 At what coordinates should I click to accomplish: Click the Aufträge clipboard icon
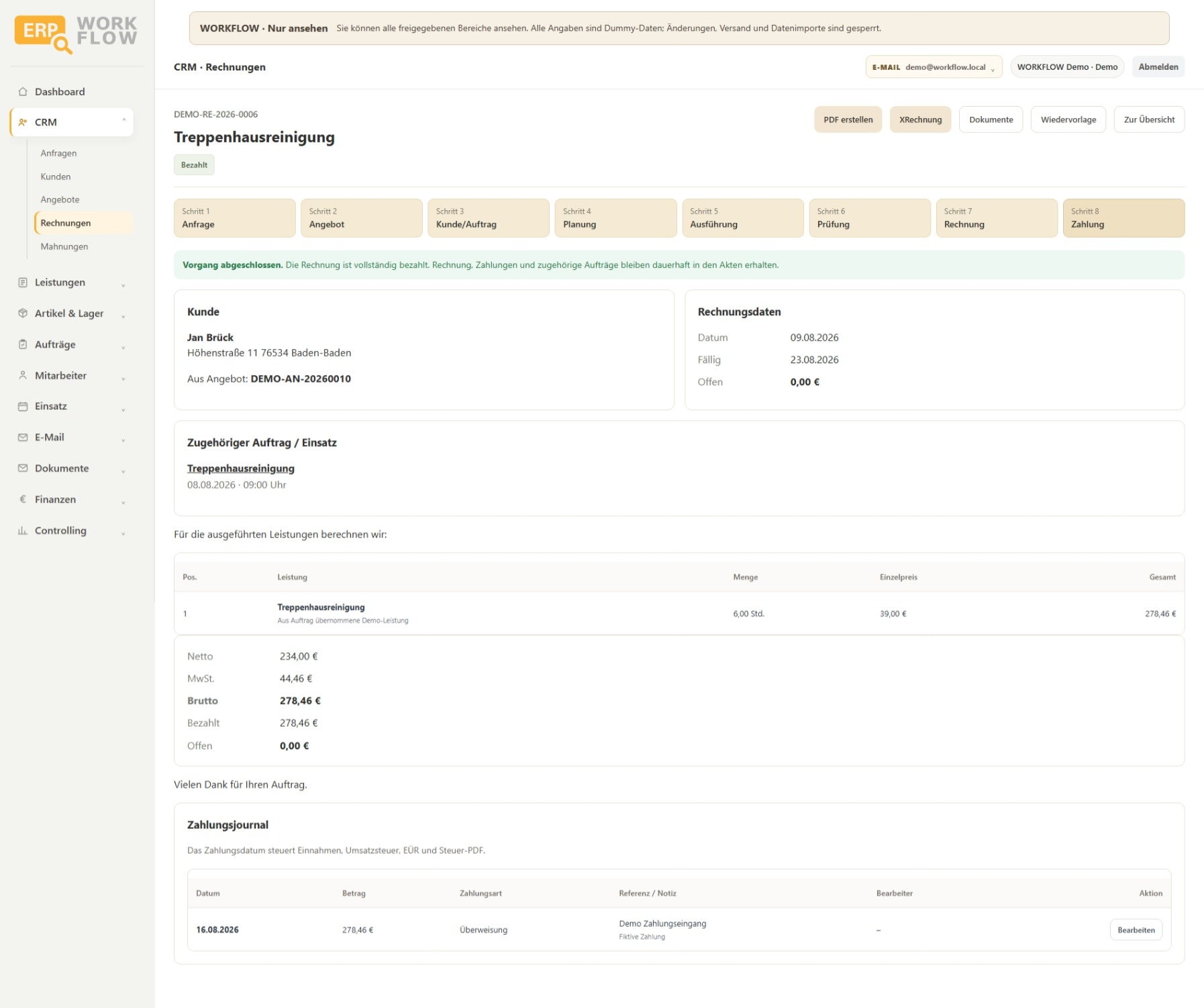pyautogui.click(x=23, y=344)
